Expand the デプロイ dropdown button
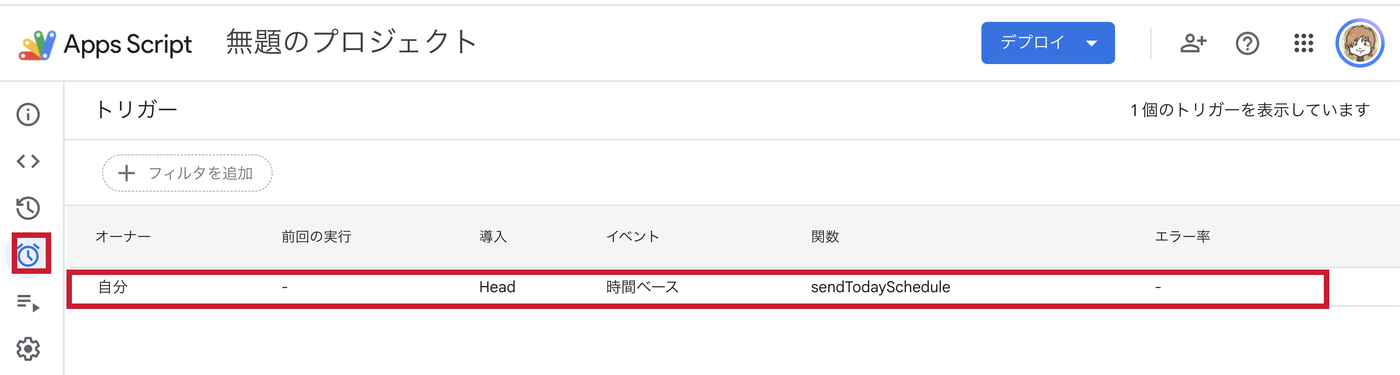 tap(1047, 43)
